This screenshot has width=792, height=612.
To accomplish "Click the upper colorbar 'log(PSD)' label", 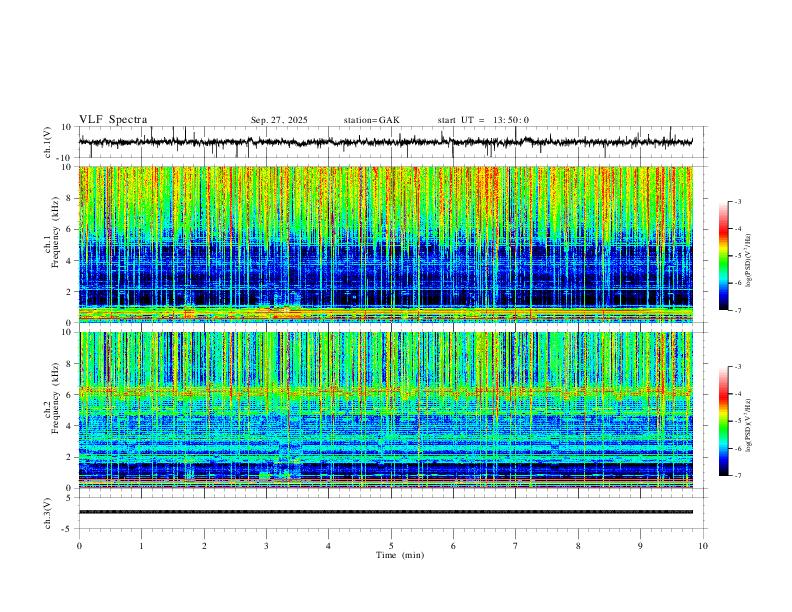I will tap(748, 260).
